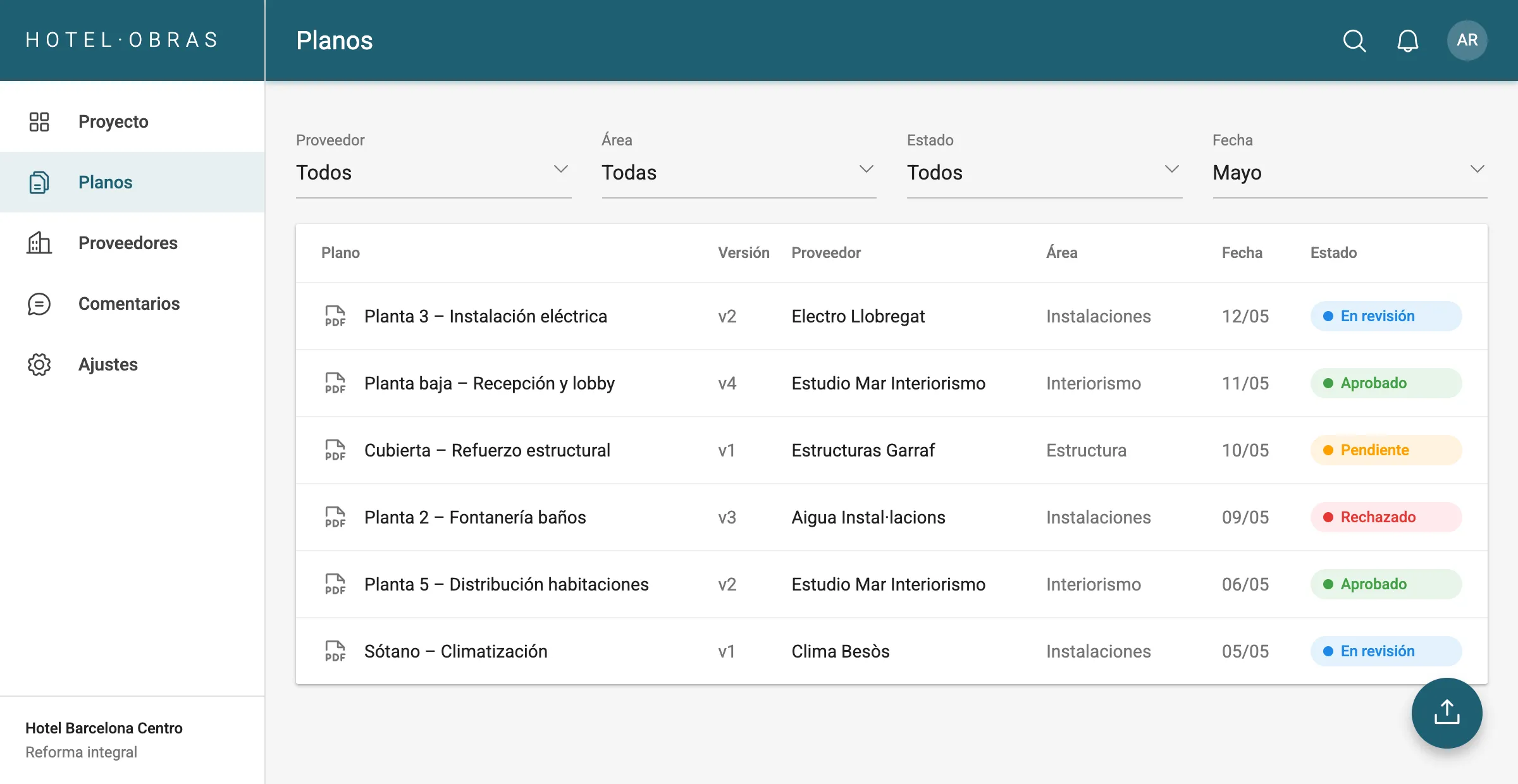Click PDF icon for Planta 5 Distribución habitaciones
The width and height of the screenshot is (1518, 784).
335,584
